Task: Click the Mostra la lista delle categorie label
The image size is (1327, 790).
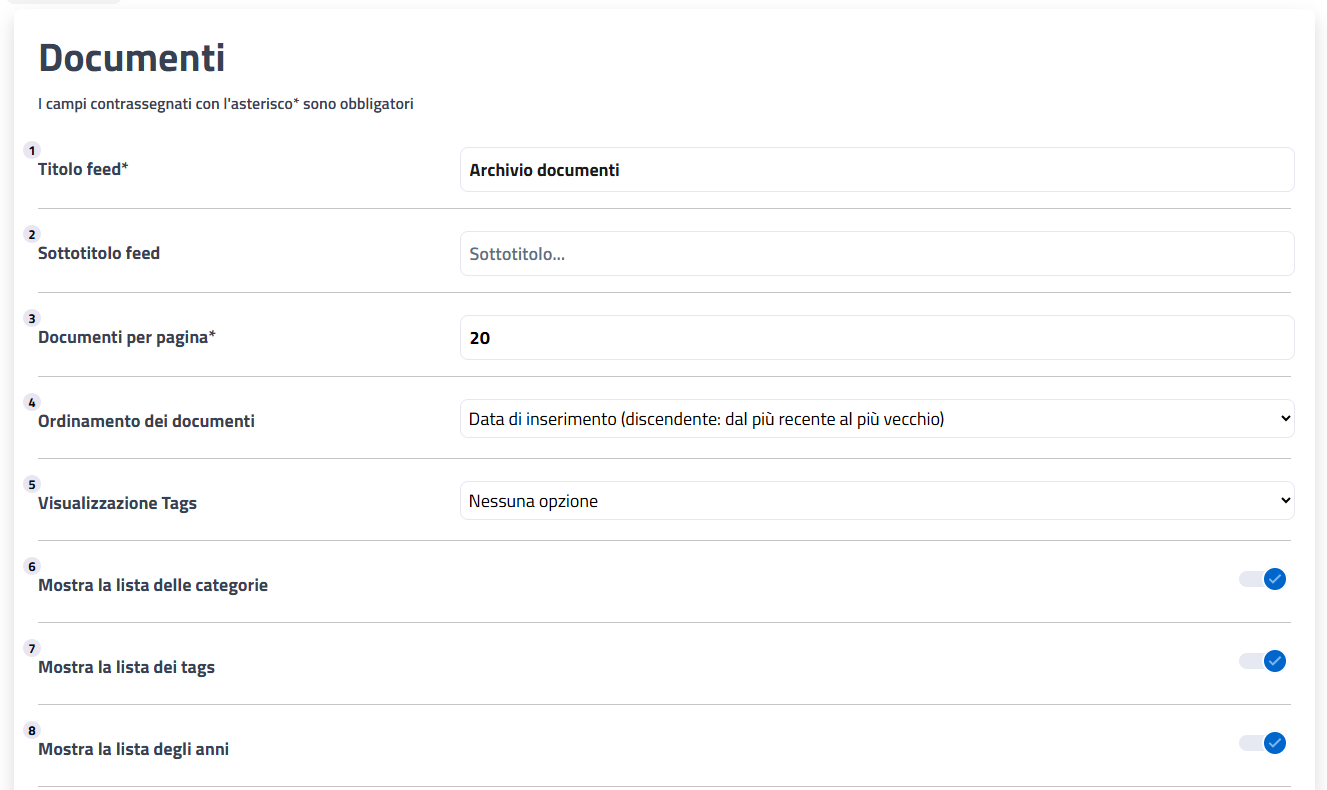Action: (x=153, y=585)
